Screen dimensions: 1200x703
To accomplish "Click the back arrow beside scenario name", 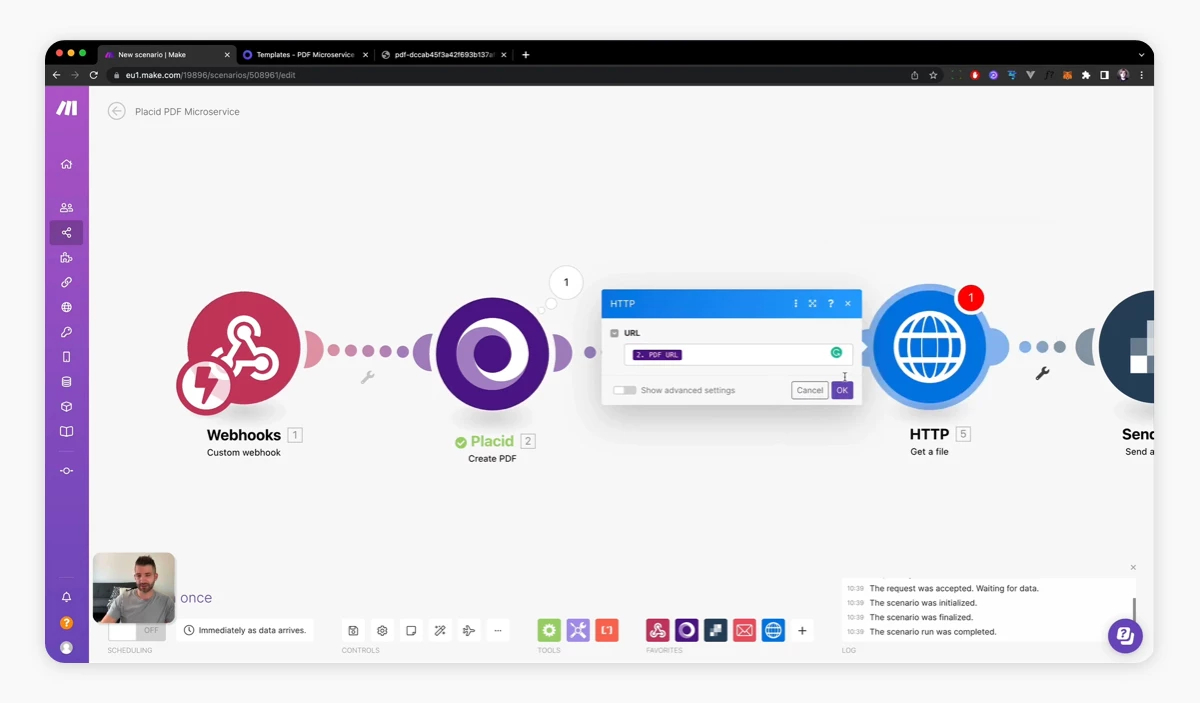I will [x=117, y=111].
